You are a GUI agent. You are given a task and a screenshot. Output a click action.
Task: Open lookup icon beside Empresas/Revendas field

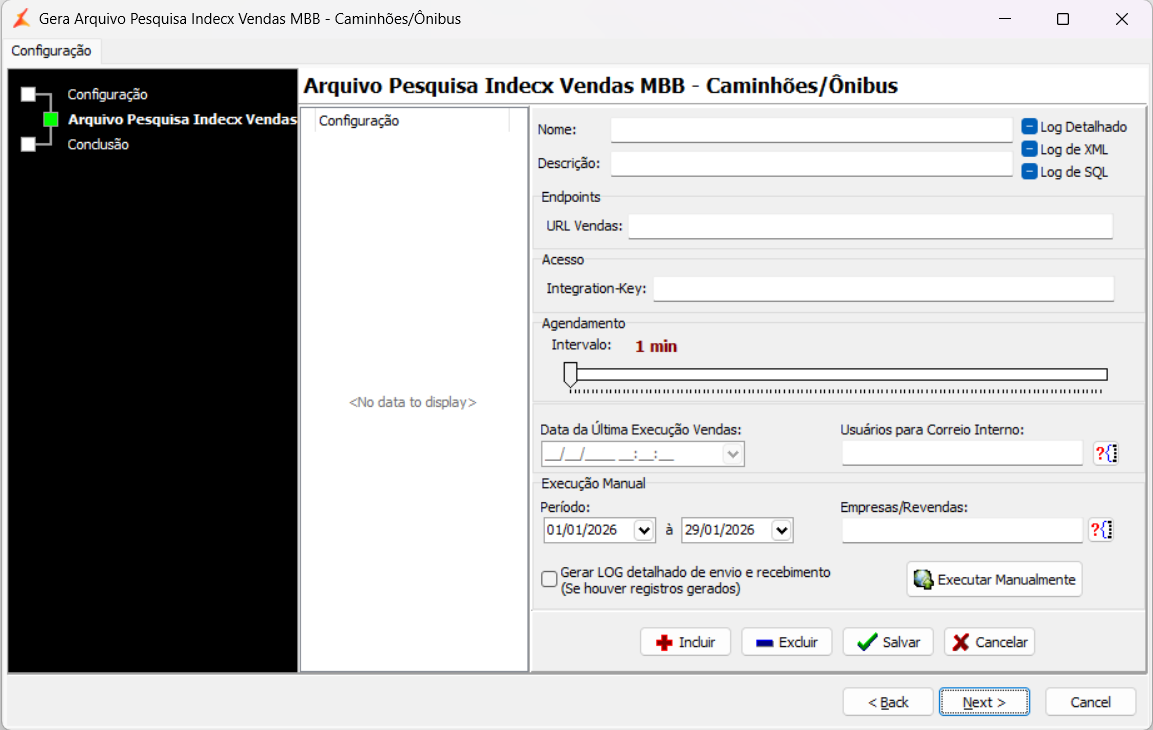point(1101,529)
